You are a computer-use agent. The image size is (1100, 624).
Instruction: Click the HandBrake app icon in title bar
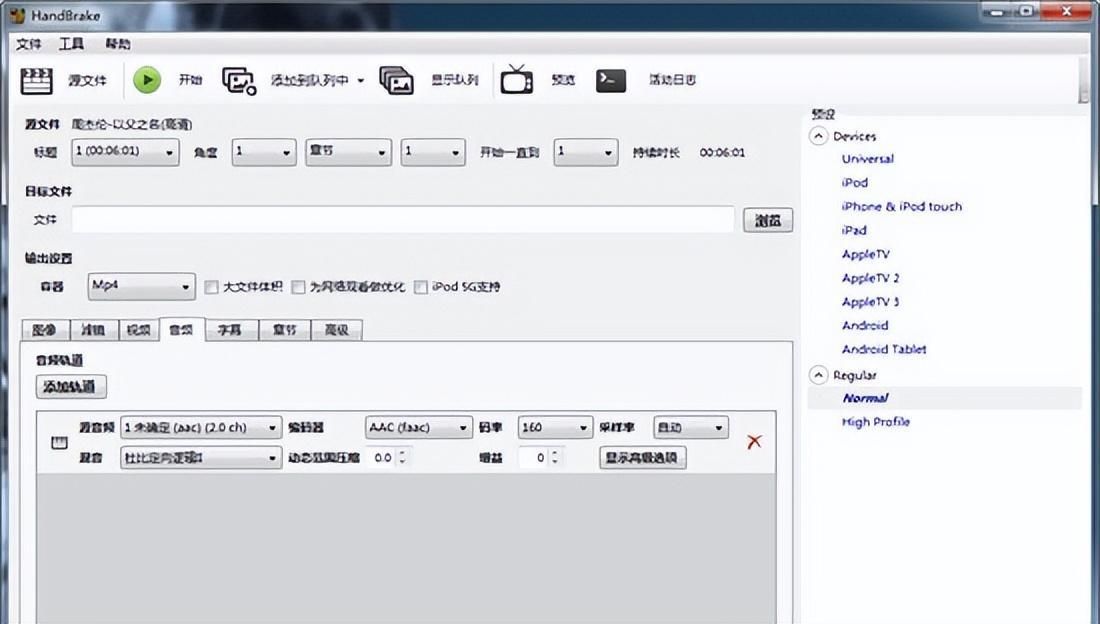pyautogui.click(x=17, y=15)
